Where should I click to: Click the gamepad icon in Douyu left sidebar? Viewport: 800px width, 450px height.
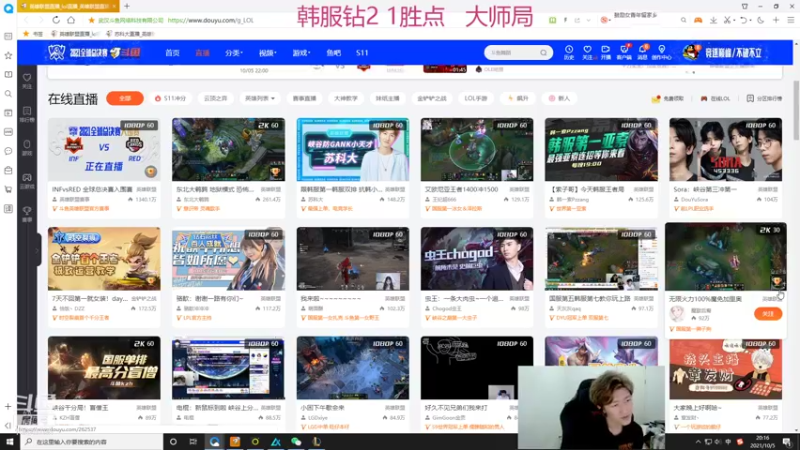tap(27, 180)
